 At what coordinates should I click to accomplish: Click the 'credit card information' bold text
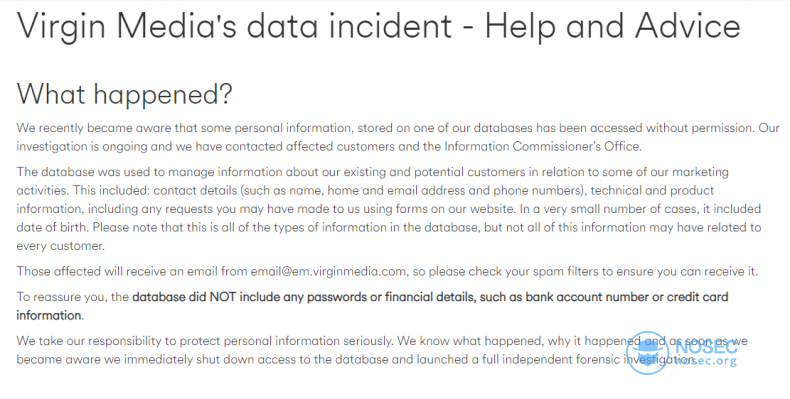click(372, 306)
